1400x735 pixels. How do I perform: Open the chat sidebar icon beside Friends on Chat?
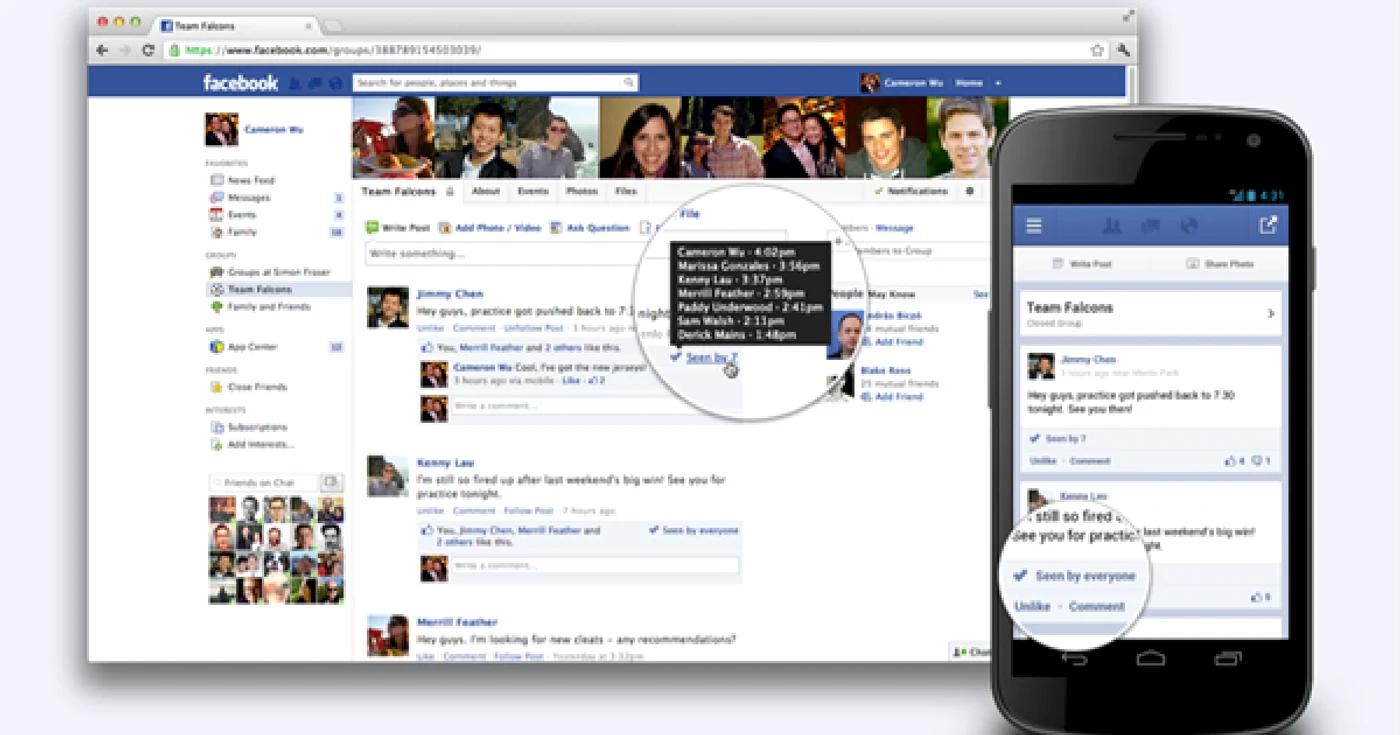point(332,483)
